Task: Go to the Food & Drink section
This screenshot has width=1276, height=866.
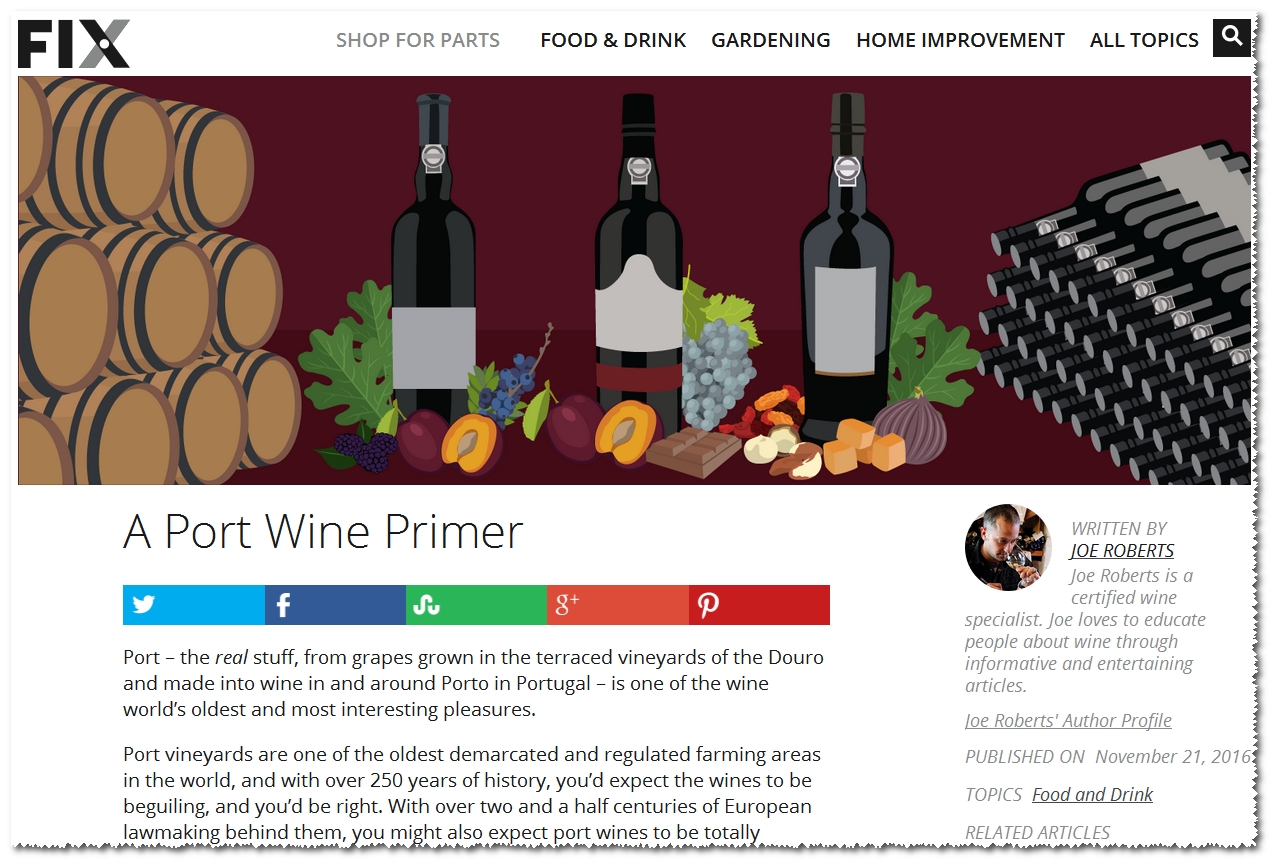Action: click(x=613, y=40)
